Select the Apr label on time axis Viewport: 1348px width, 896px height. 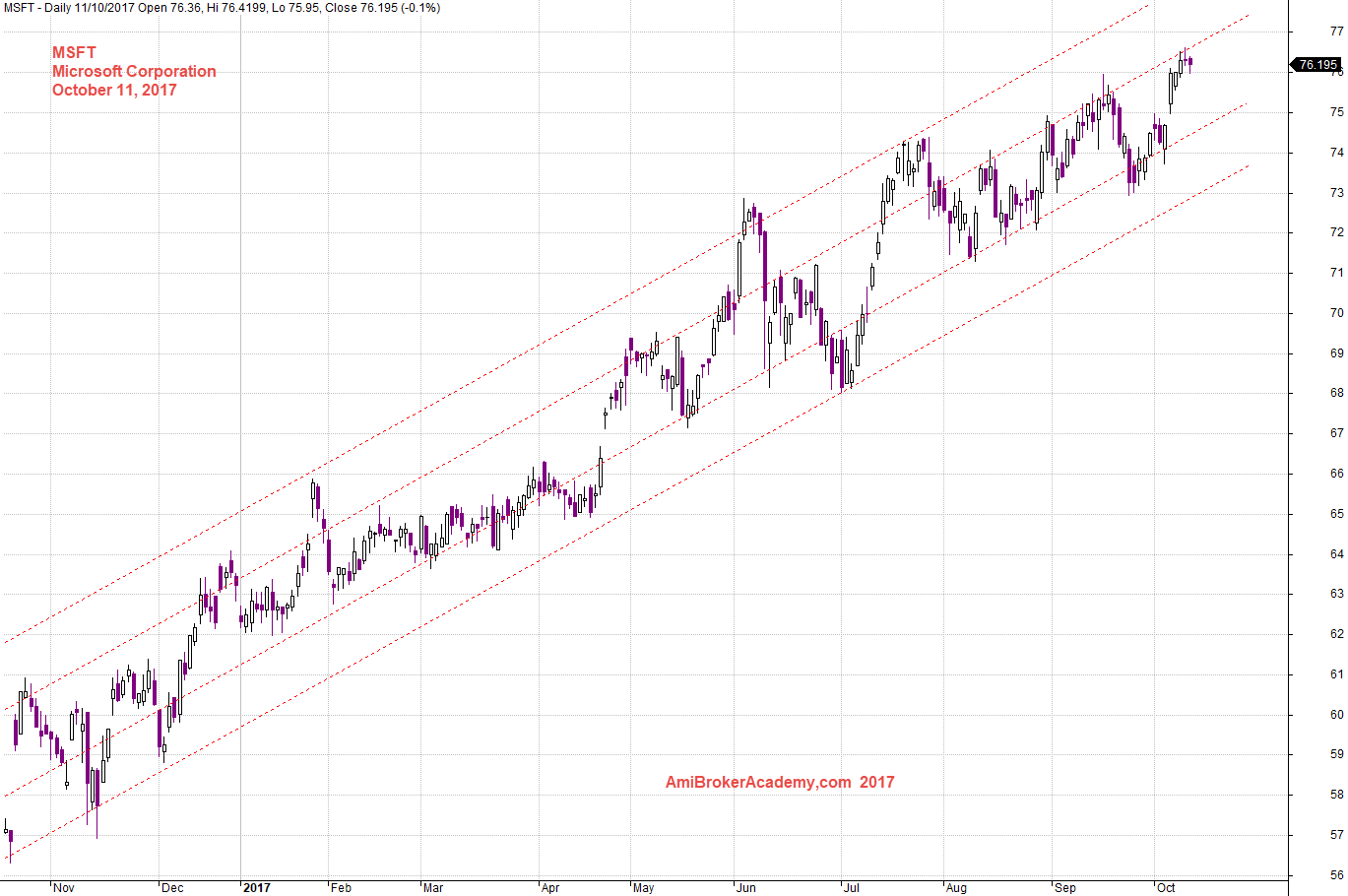pyautogui.click(x=550, y=888)
